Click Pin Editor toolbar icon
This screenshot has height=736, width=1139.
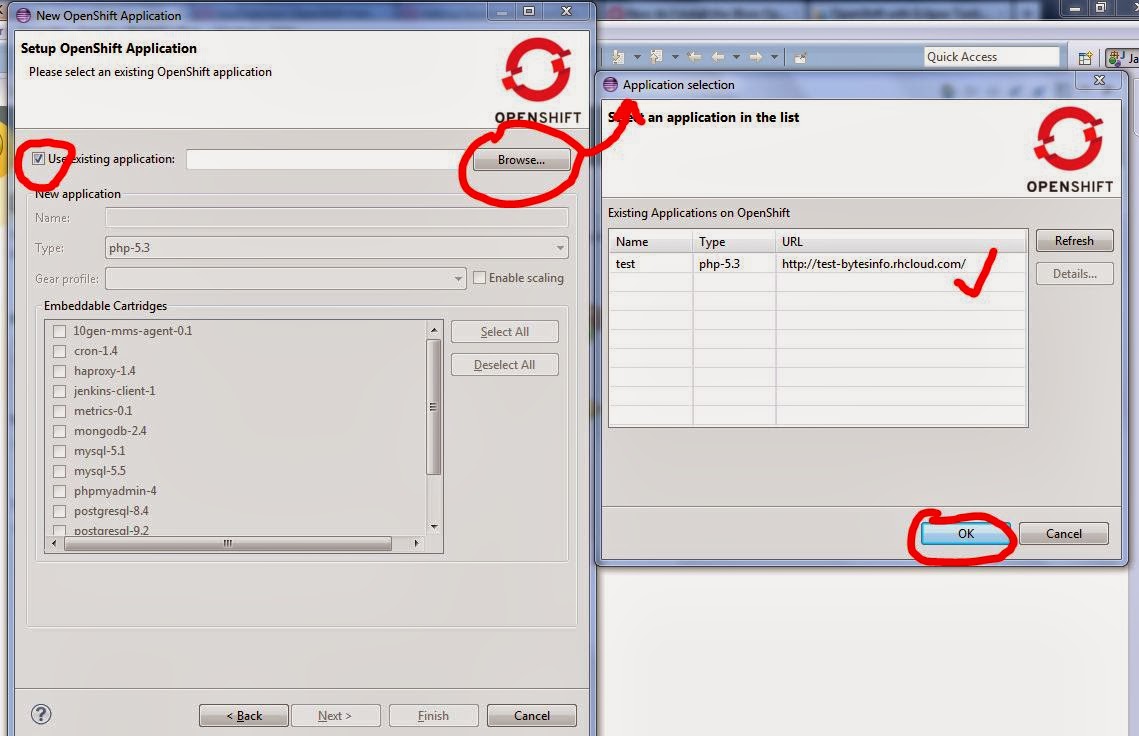point(800,57)
